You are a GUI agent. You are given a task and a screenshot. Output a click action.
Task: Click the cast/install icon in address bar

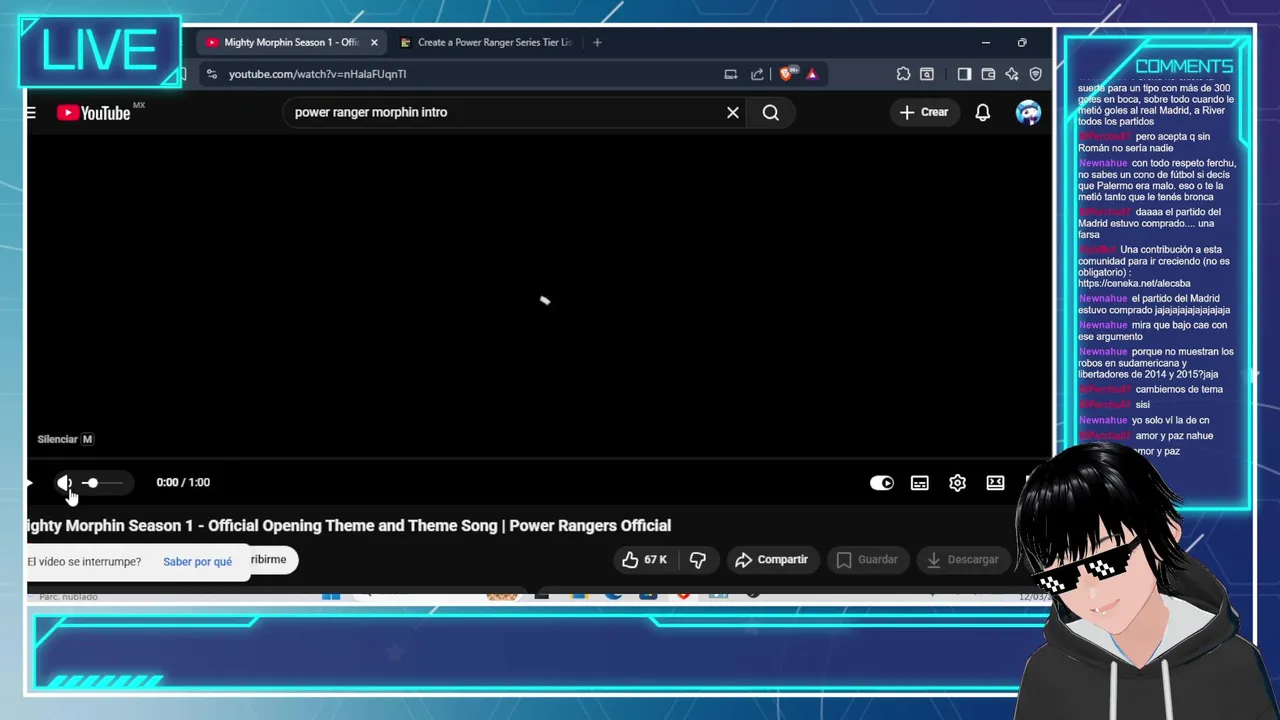coord(731,74)
